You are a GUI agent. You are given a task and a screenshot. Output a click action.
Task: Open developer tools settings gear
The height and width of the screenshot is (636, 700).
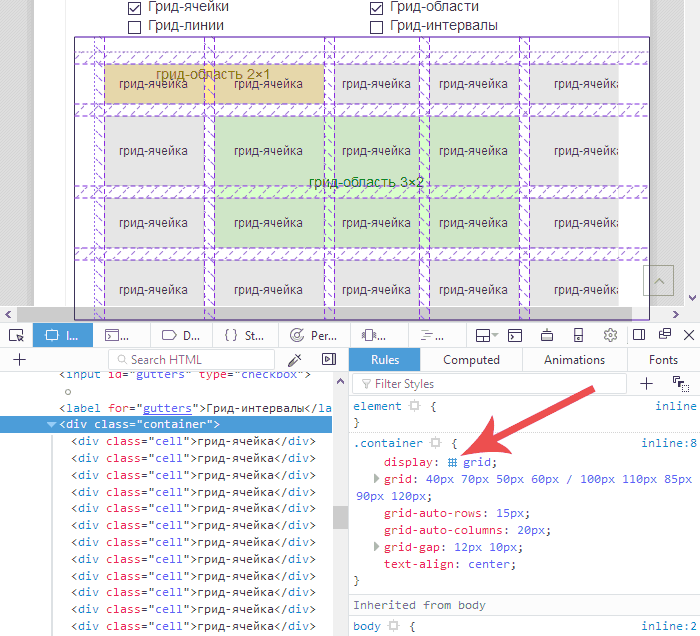610,335
